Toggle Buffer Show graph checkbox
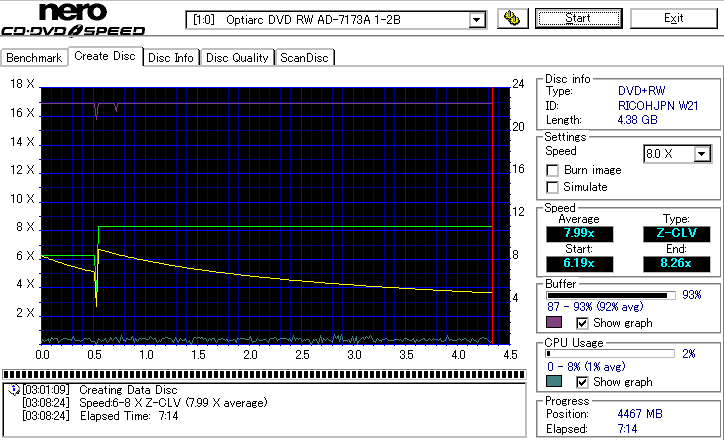Image resolution: width=724 pixels, height=441 pixels. (582, 323)
